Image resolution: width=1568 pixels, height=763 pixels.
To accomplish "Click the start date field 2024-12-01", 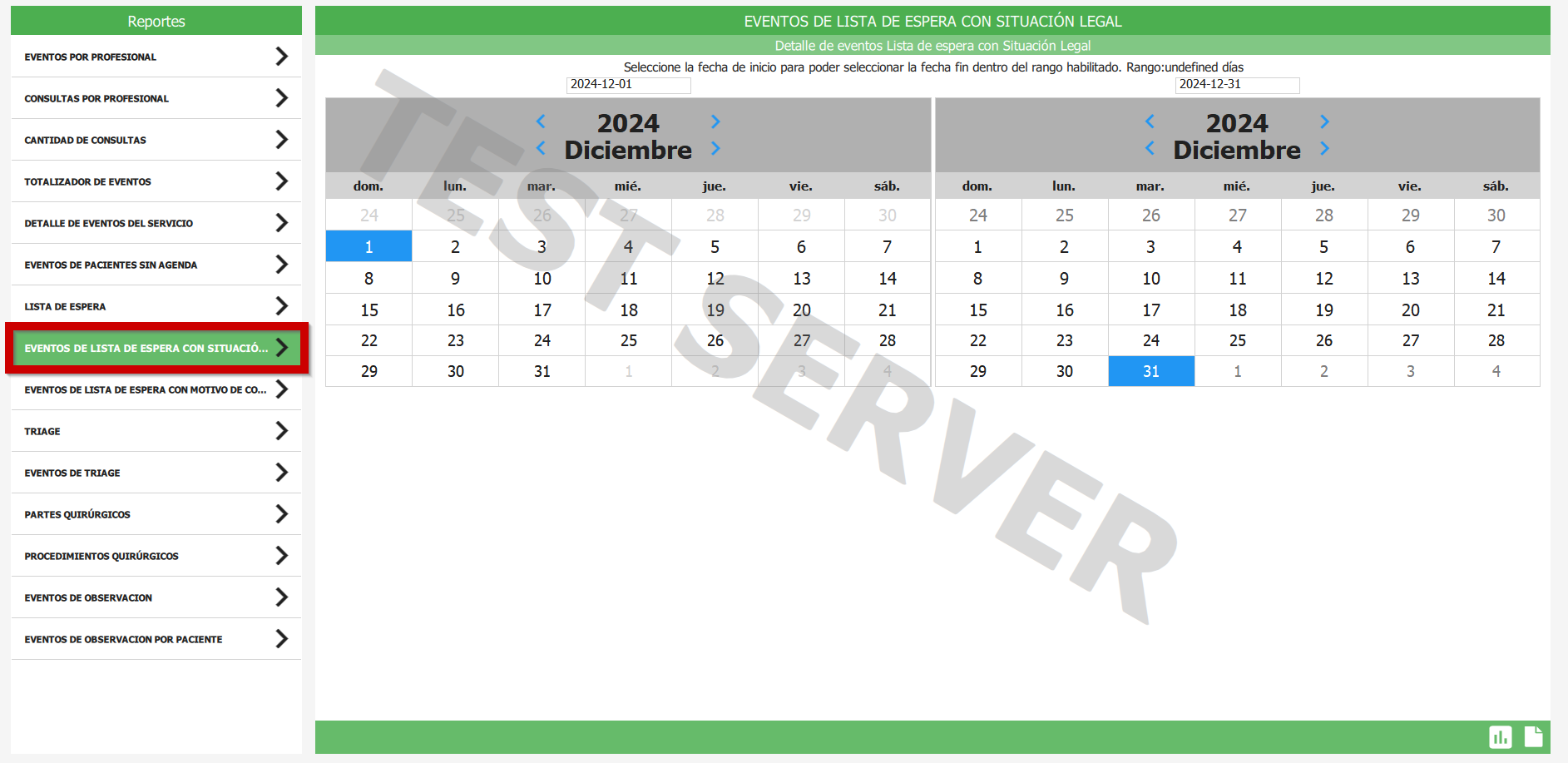I will [x=628, y=84].
